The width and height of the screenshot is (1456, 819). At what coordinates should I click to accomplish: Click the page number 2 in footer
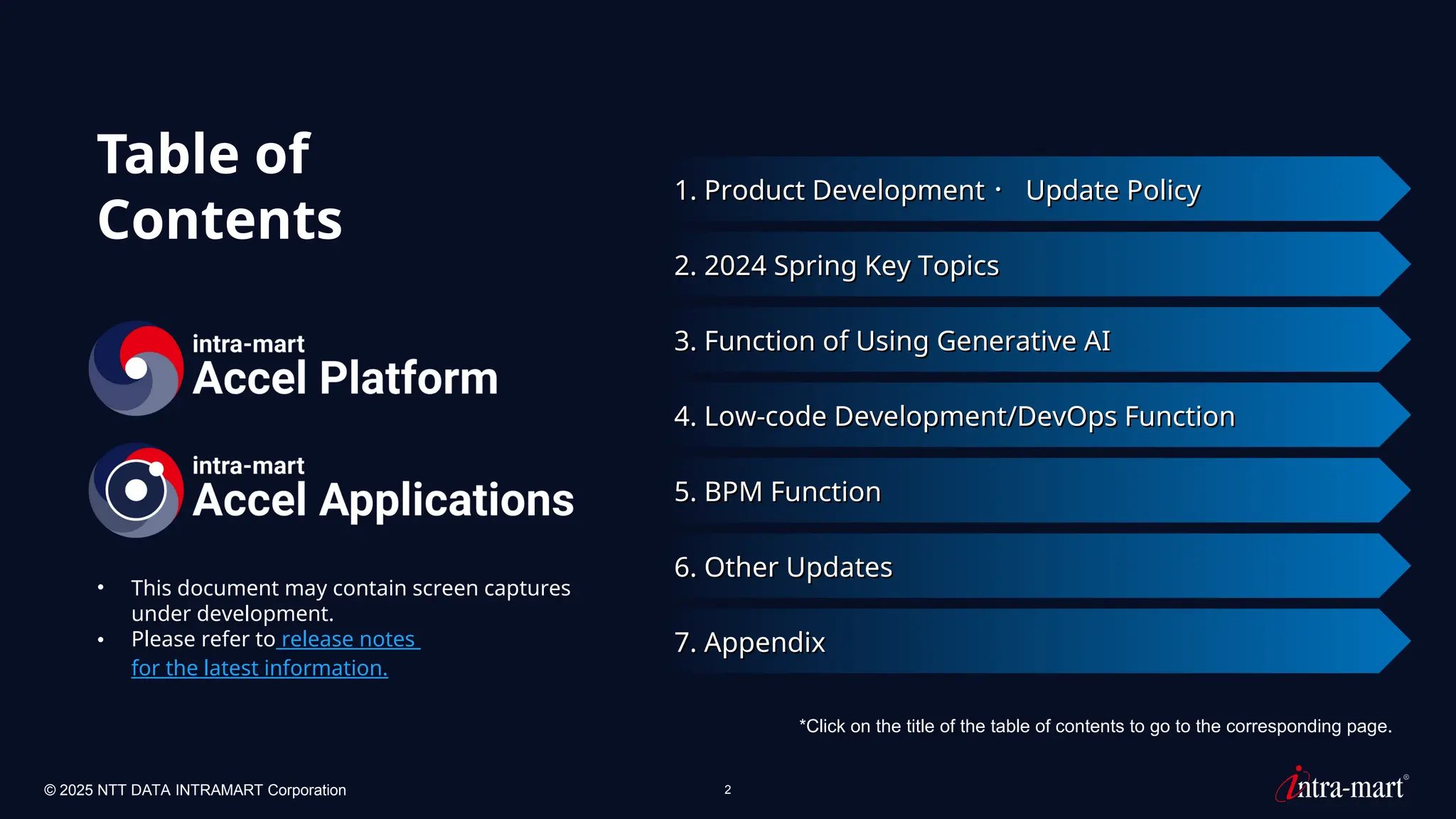[727, 790]
